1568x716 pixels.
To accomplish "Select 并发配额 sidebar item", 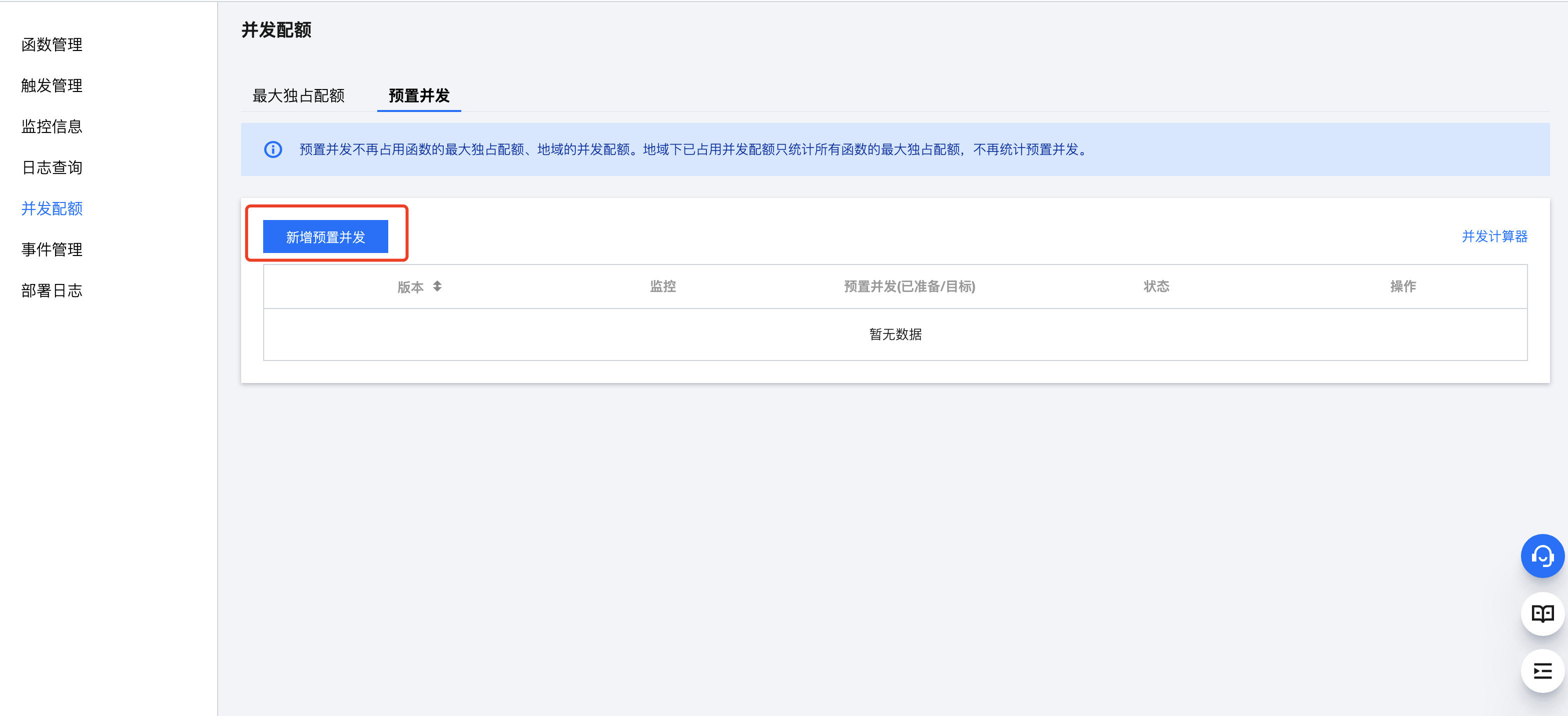I will coord(52,208).
